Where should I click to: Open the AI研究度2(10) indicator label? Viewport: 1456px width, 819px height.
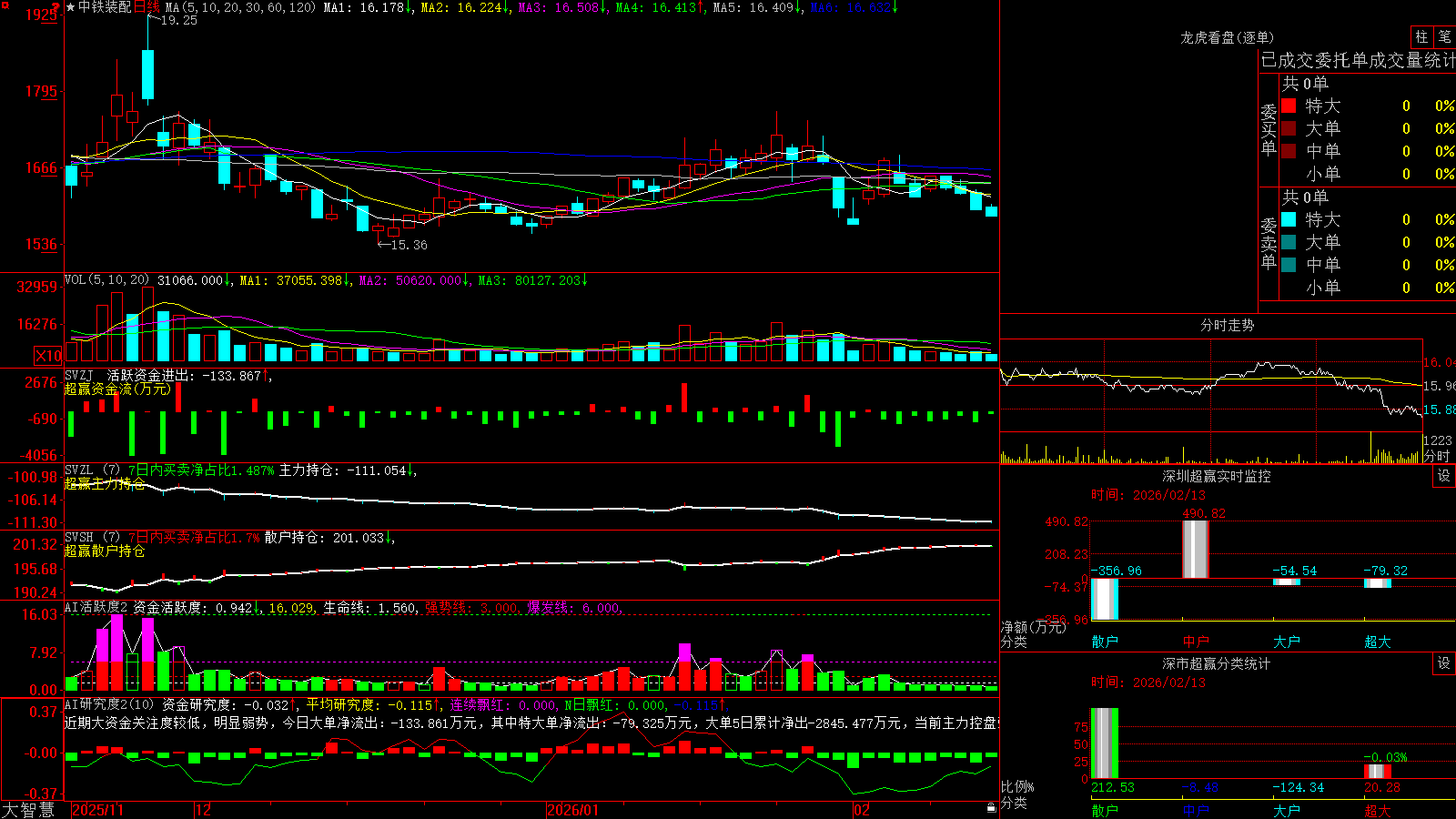point(110,704)
